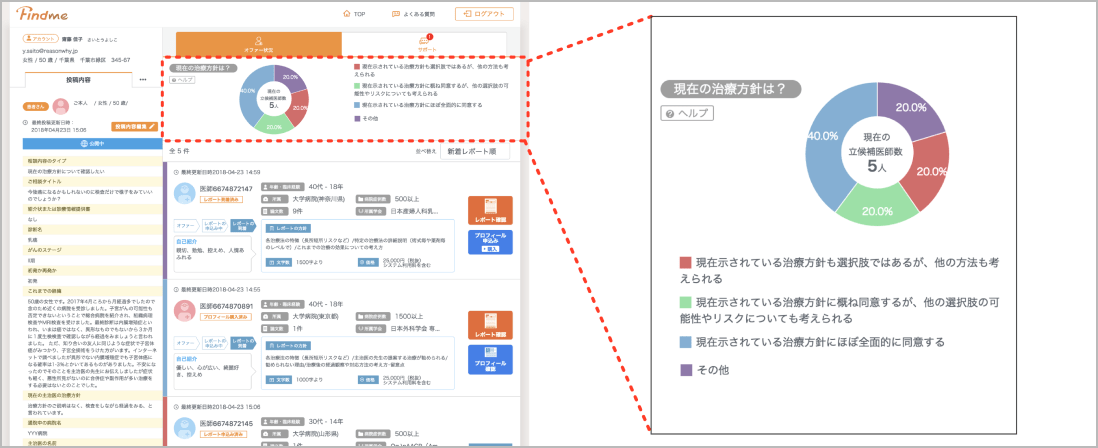This screenshot has width=1098, height=448.
Task: Click プロフィール確認 for 医師6674870891
Action: (x=490, y=359)
